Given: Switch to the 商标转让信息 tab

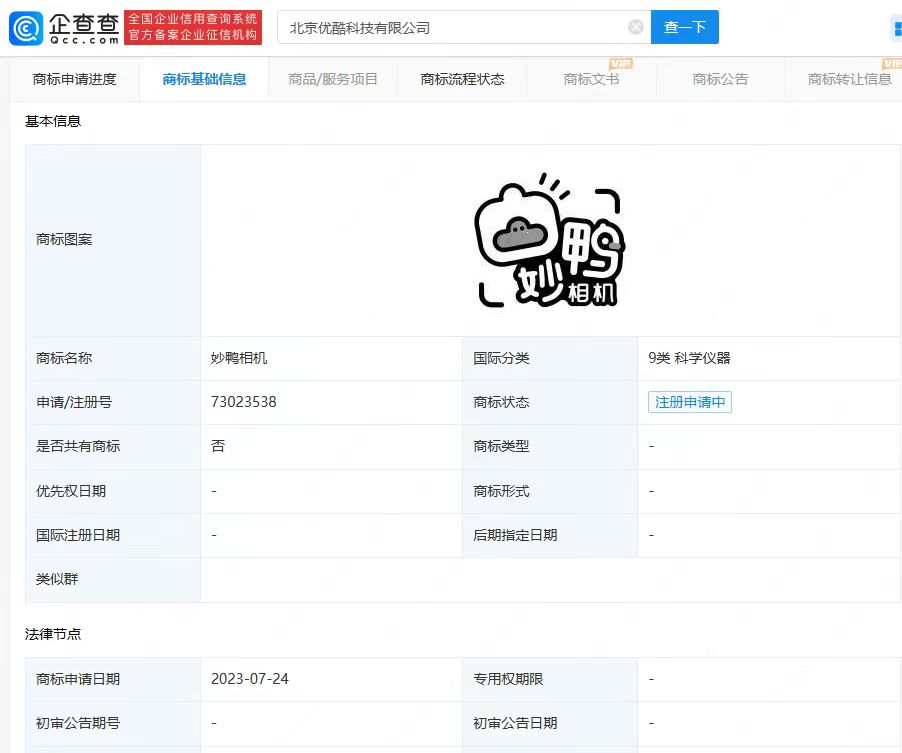Looking at the screenshot, I should point(849,79).
